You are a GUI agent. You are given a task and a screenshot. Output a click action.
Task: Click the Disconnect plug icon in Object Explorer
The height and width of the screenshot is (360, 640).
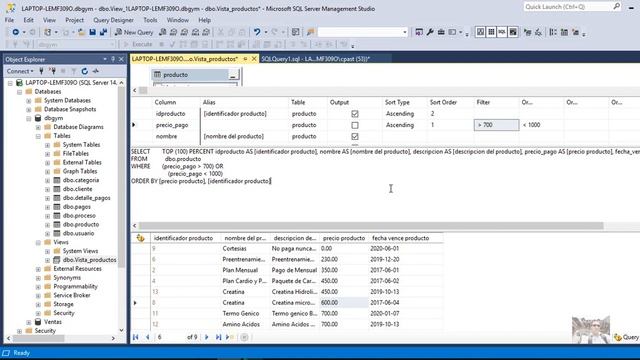pyautogui.click(x=52, y=71)
